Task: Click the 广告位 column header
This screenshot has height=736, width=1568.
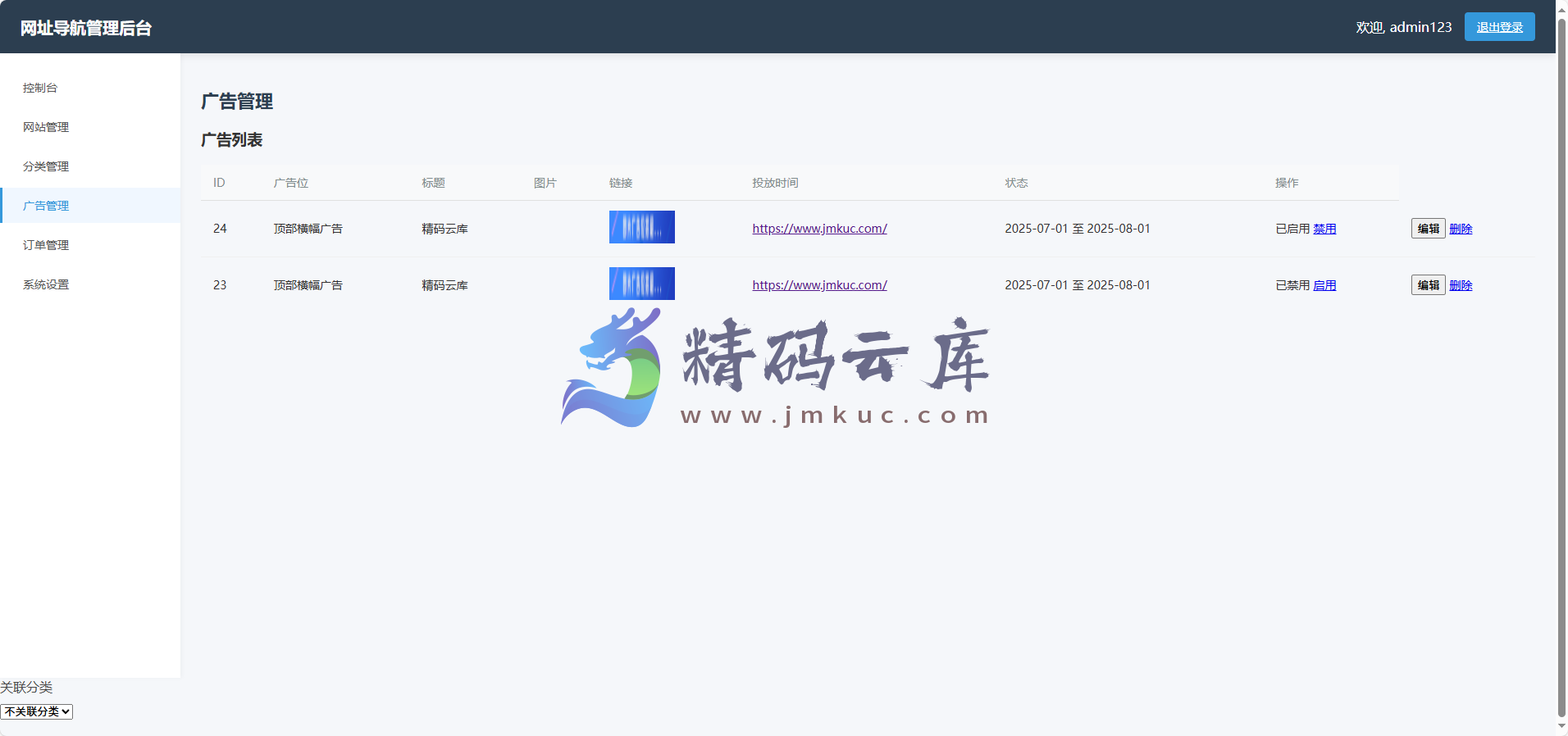Action: [291, 183]
